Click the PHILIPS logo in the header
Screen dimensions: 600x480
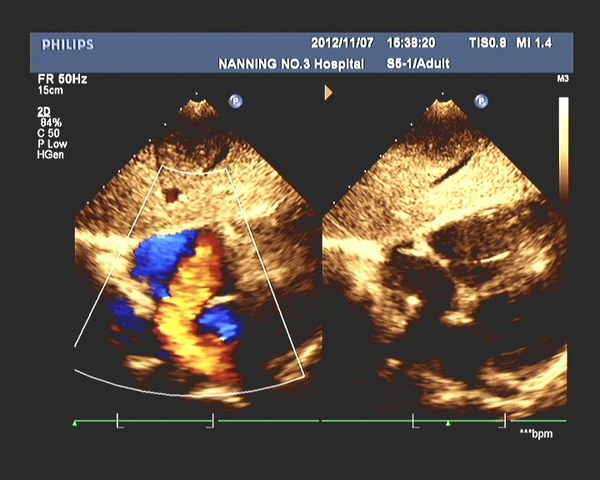(x=68, y=45)
